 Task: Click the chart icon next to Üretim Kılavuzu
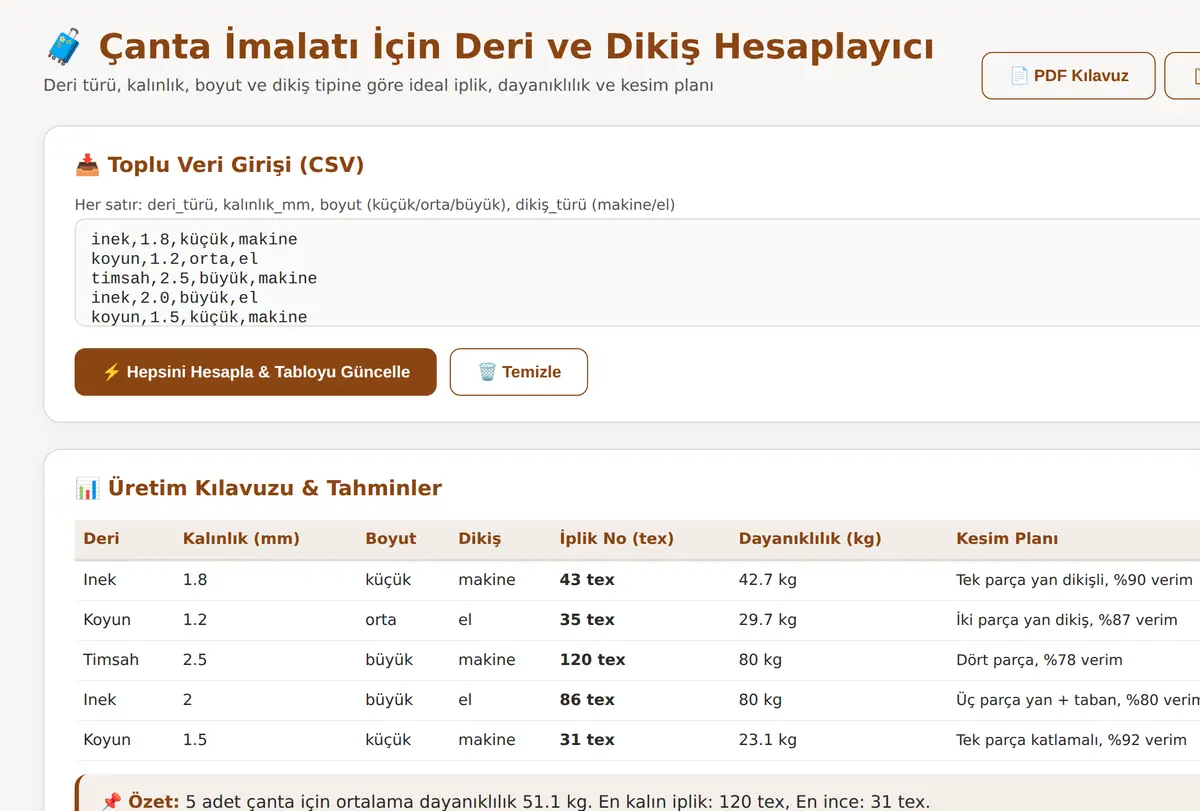(x=87, y=488)
